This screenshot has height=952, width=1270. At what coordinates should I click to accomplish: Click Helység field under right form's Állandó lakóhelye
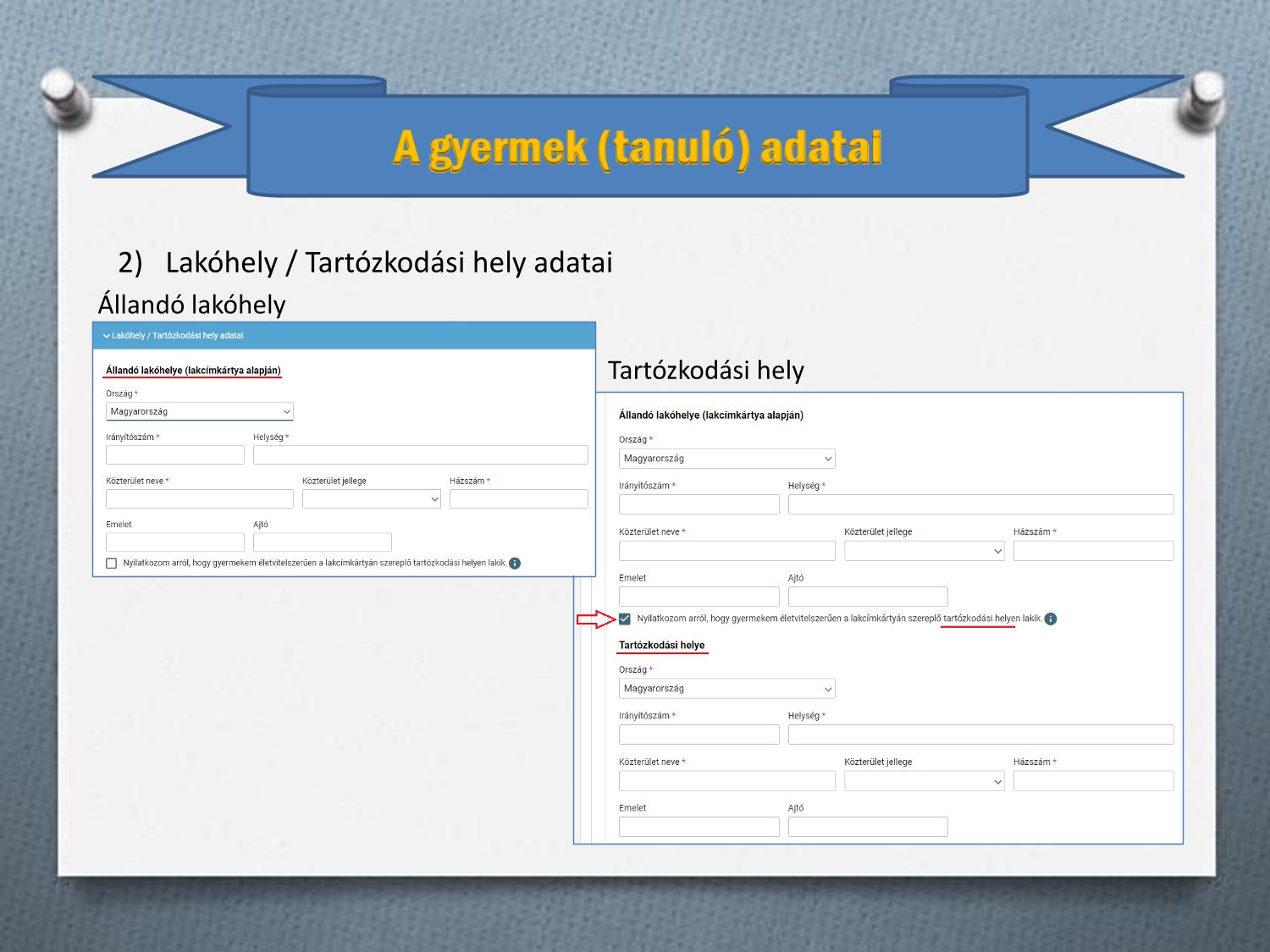coord(981,504)
